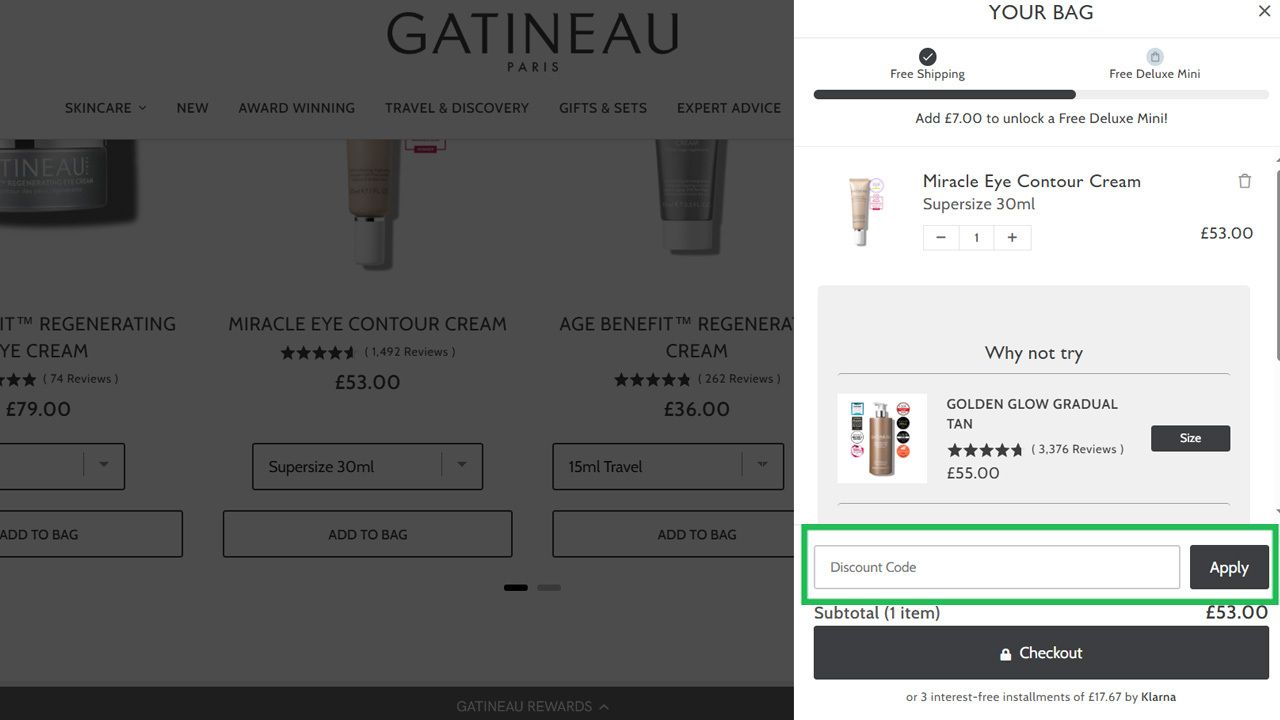
Task: Open the Golden Glow Gradual Tan product link
Action: pos(1032,413)
